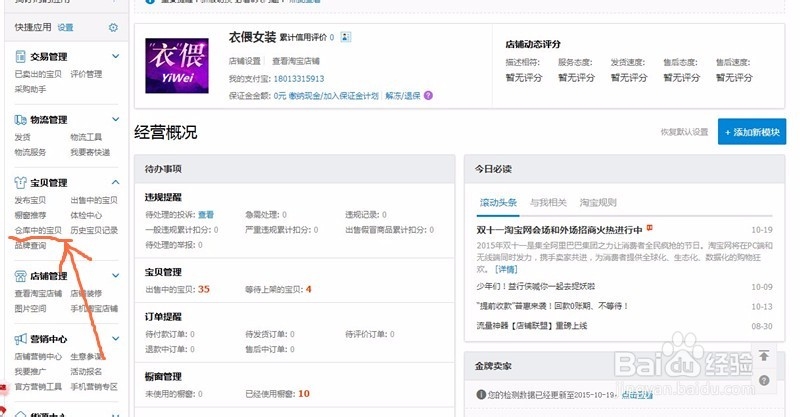The height and width of the screenshot is (417, 800).
Task: Toggle the 物流管理 section chevron
Action: click(x=116, y=119)
